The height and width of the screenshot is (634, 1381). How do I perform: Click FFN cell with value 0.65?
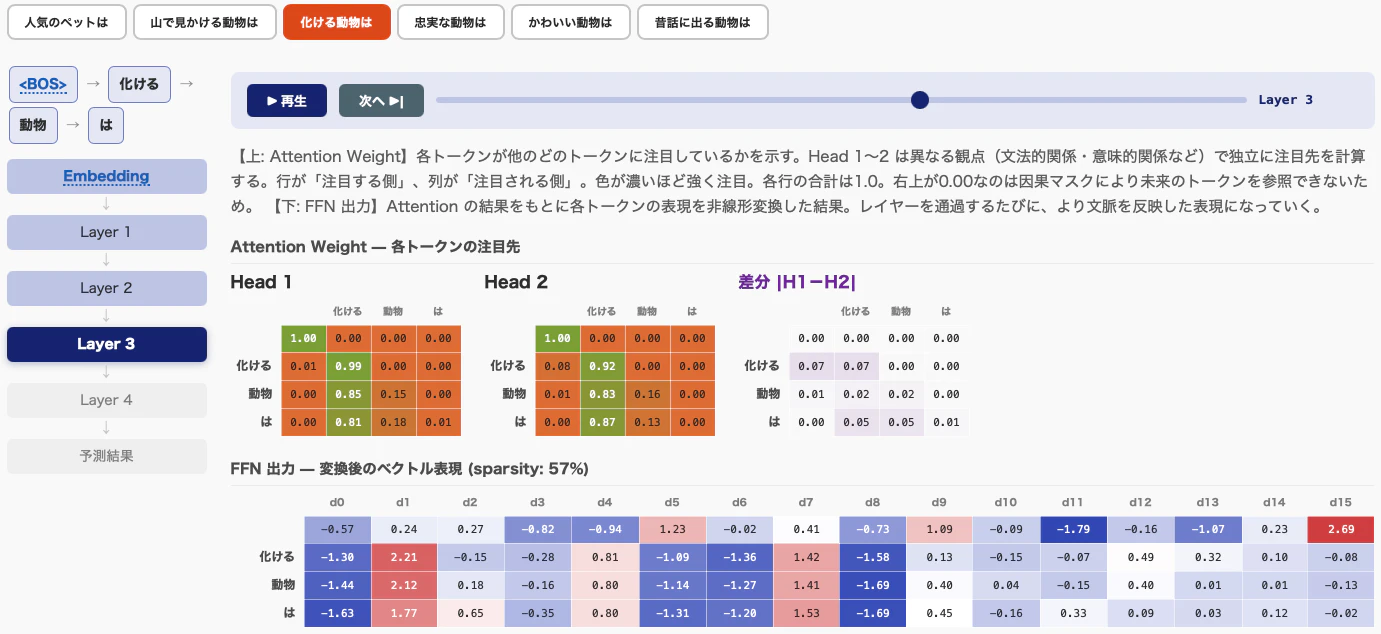[469, 613]
